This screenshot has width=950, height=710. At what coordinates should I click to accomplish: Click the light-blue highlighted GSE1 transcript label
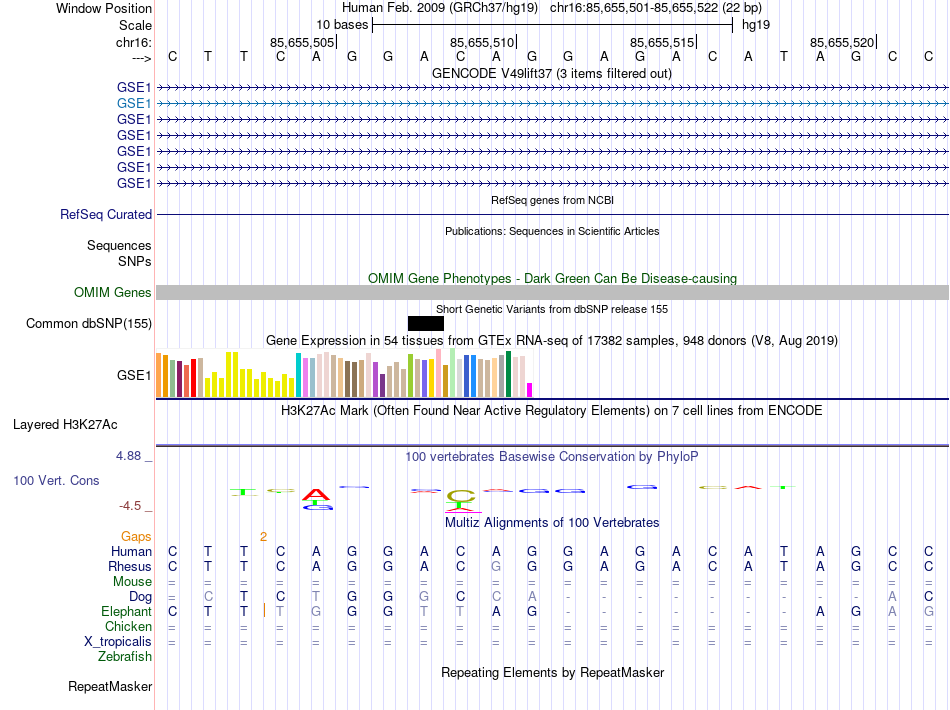point(134,103)
